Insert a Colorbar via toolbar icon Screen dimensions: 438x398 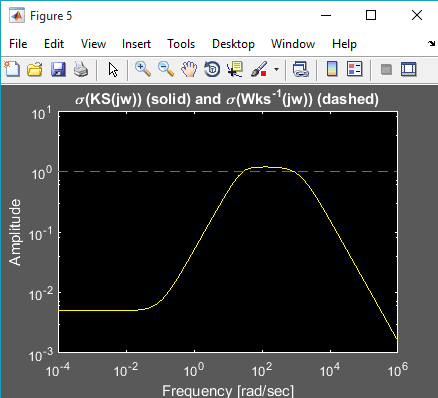332,69
